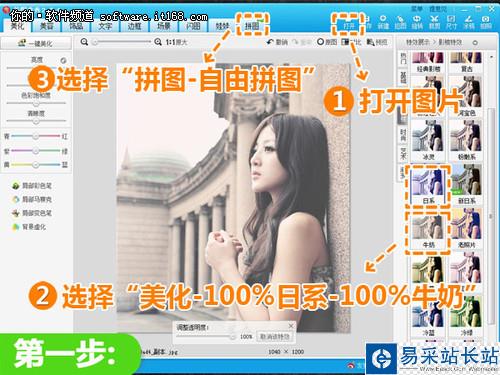Click the 取消该特效 button
The width and height of the screenshot is (500, 375).
(275, 337)
